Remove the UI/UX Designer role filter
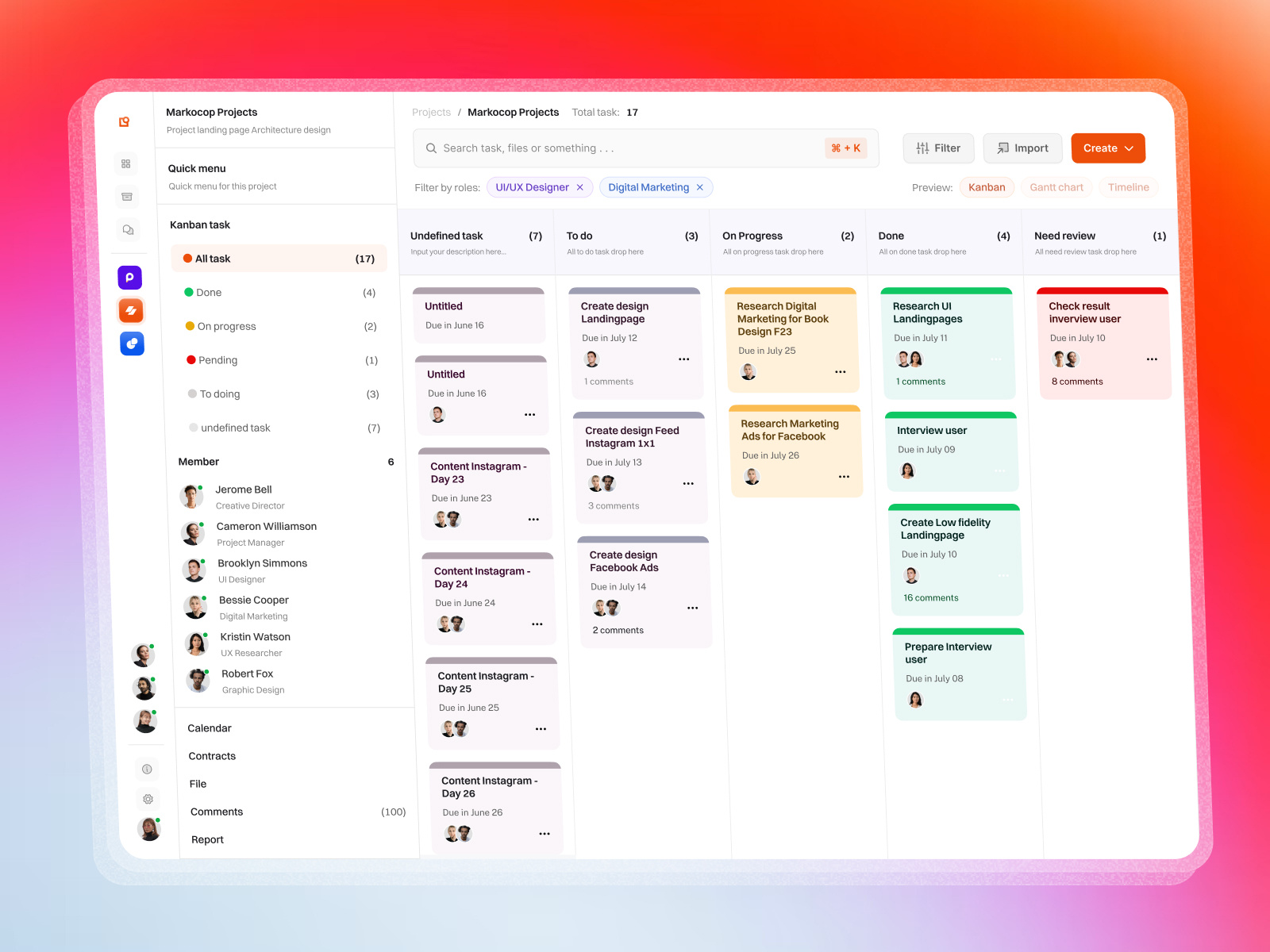Screen dimensions: 1270x952 580,187
